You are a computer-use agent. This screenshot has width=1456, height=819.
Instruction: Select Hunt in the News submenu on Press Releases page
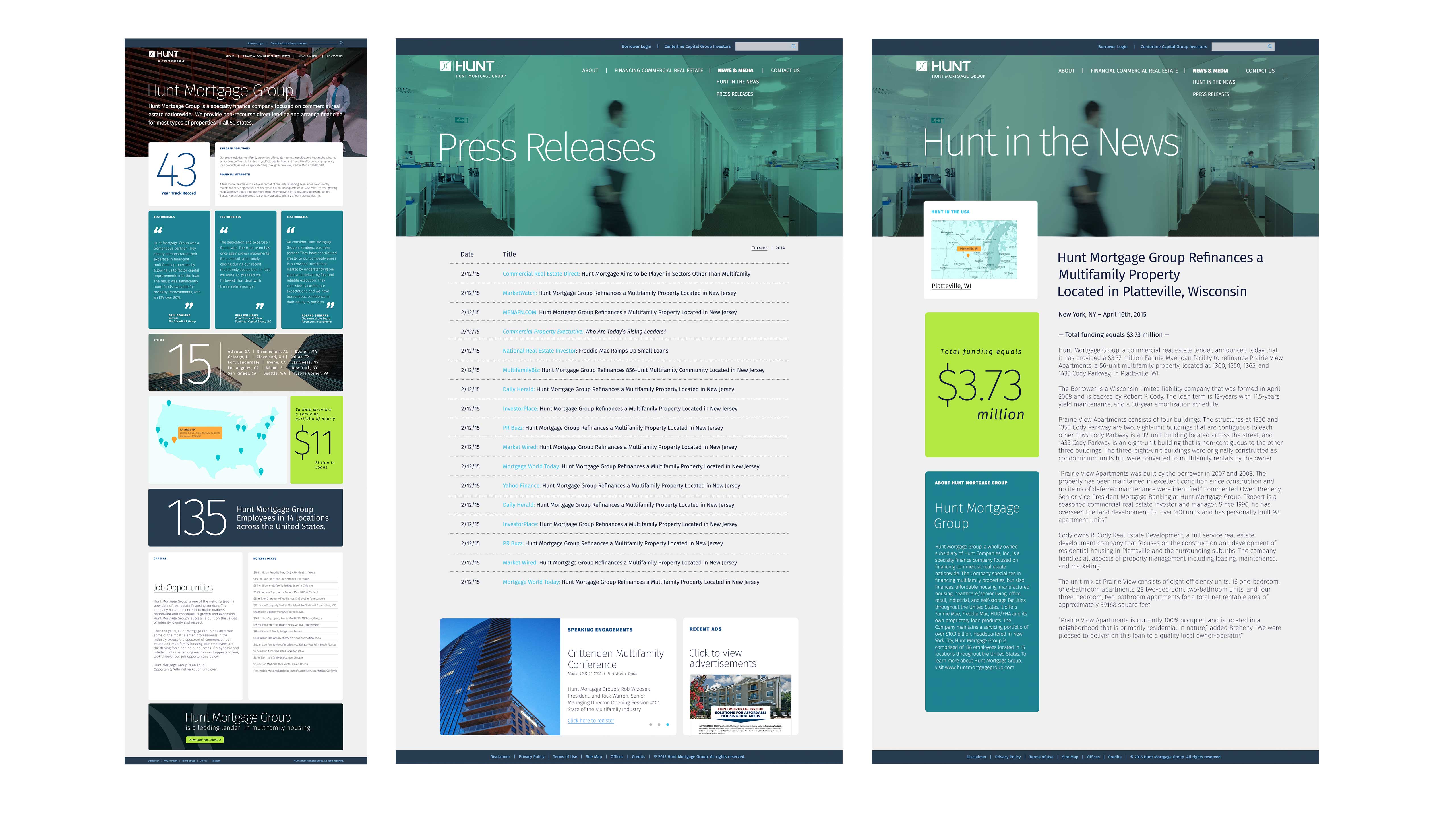pyautogui.click(x=738, y=82)
